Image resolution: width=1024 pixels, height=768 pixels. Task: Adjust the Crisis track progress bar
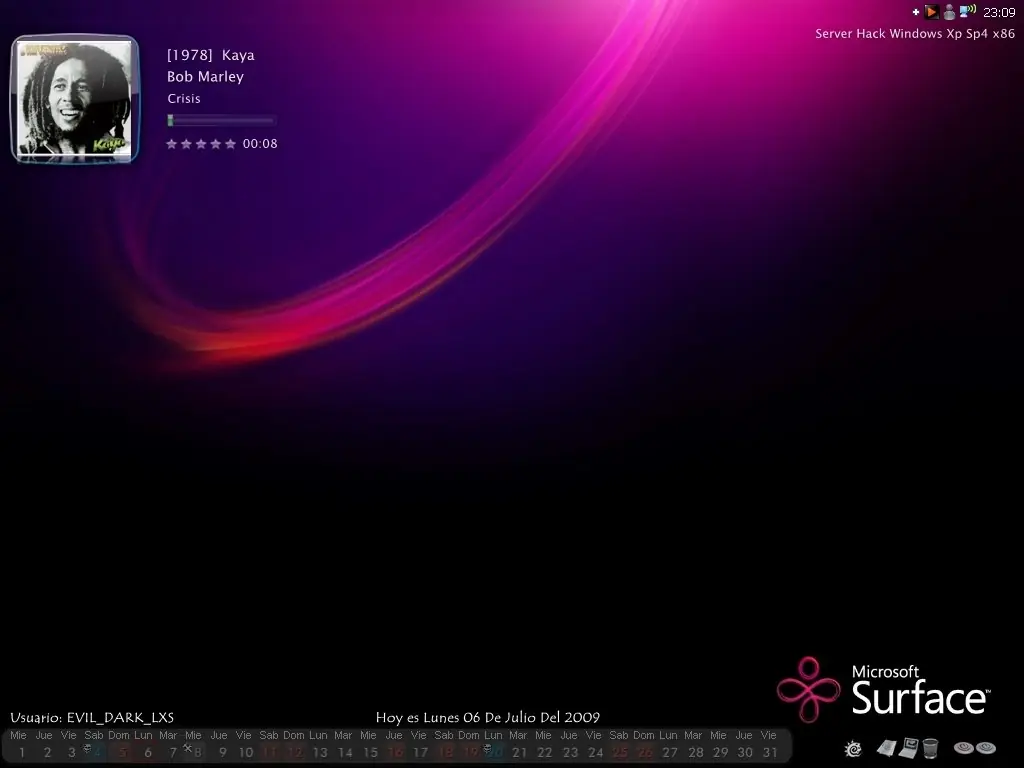pyautogui.click(x=221, y=120)
